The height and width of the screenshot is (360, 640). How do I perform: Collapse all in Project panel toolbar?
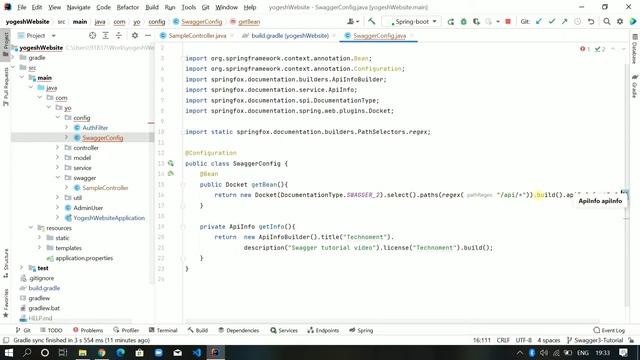pos(118,36)
